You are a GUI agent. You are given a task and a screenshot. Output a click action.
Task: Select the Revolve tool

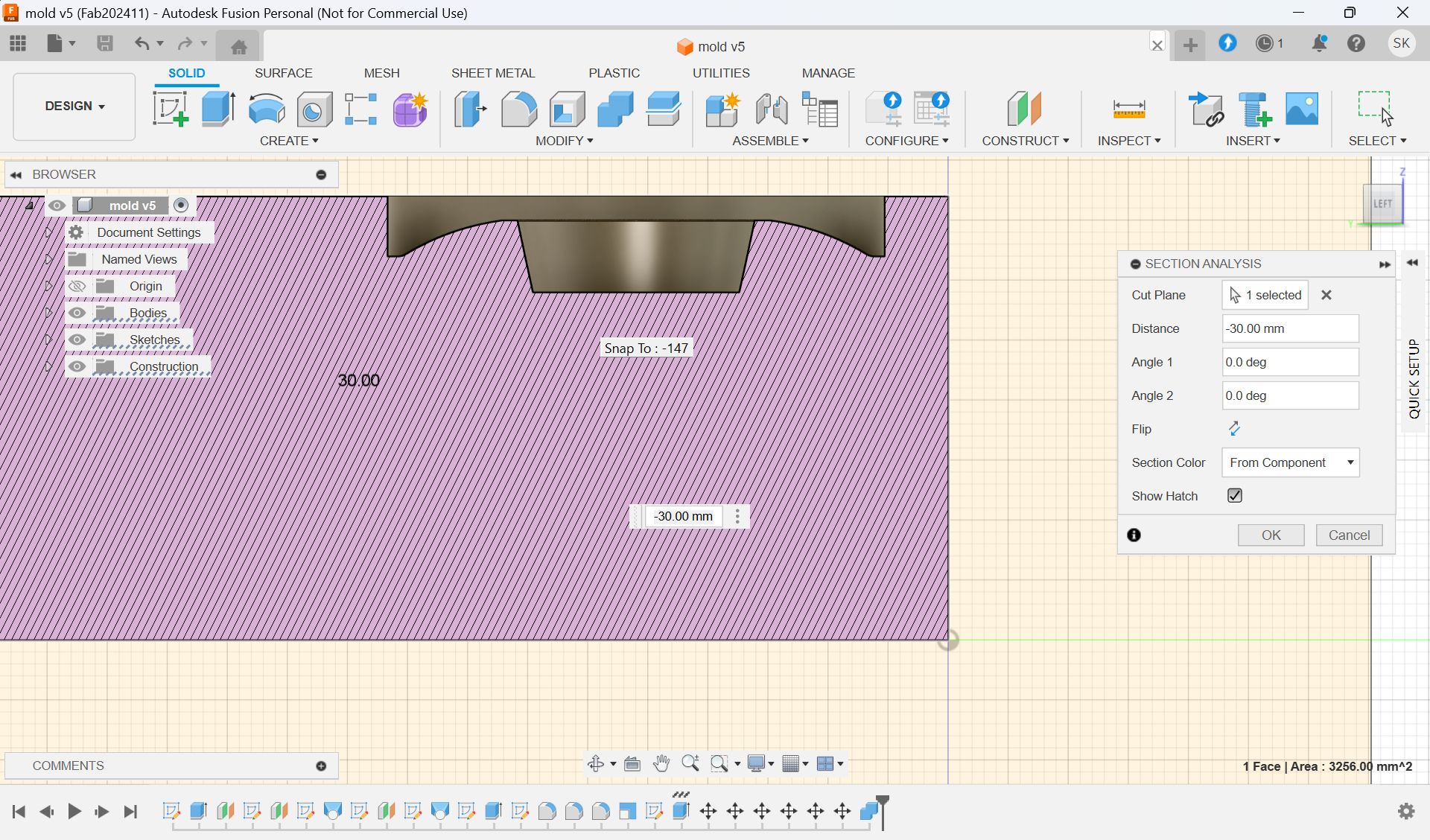267,109
